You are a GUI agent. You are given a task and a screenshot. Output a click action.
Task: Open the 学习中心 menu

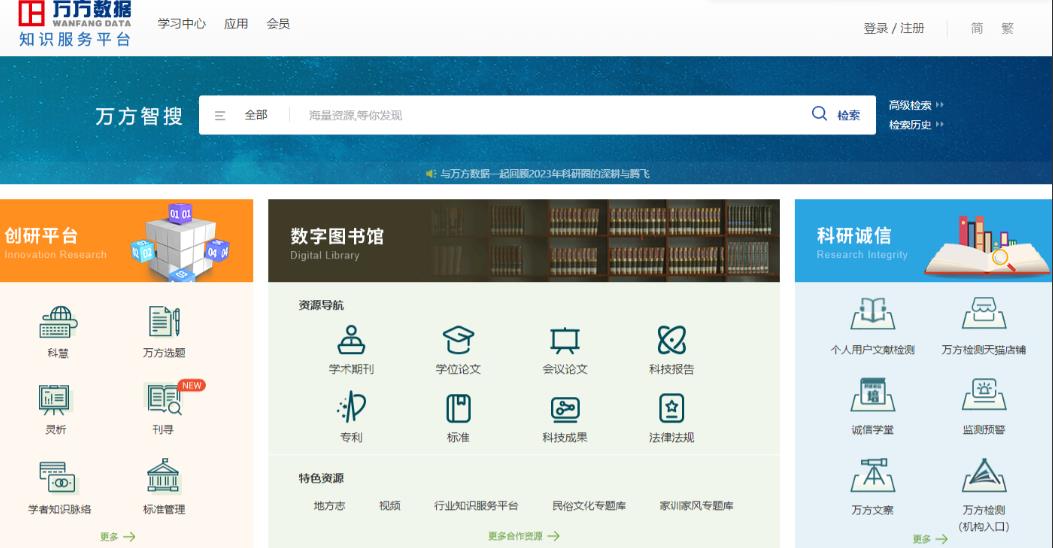181,24
